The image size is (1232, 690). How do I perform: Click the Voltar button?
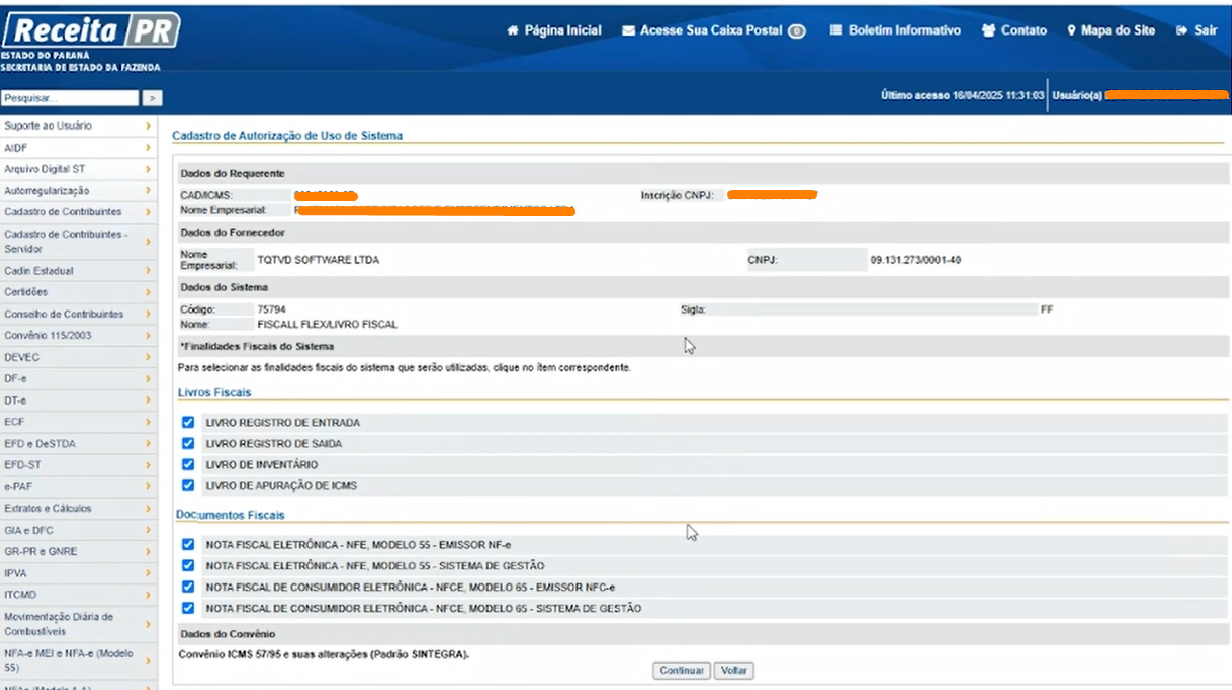(734, 671)
